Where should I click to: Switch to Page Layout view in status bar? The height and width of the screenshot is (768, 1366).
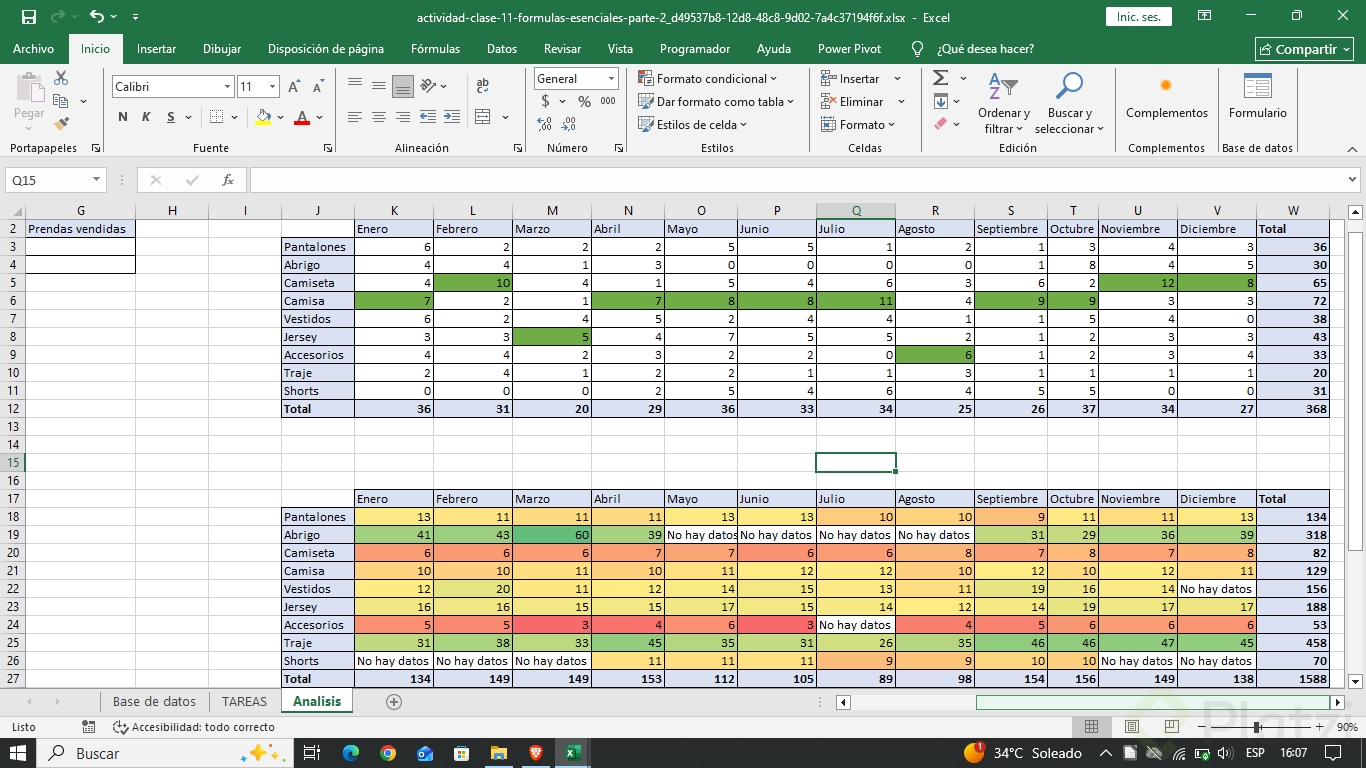(x=1132, y=727)
